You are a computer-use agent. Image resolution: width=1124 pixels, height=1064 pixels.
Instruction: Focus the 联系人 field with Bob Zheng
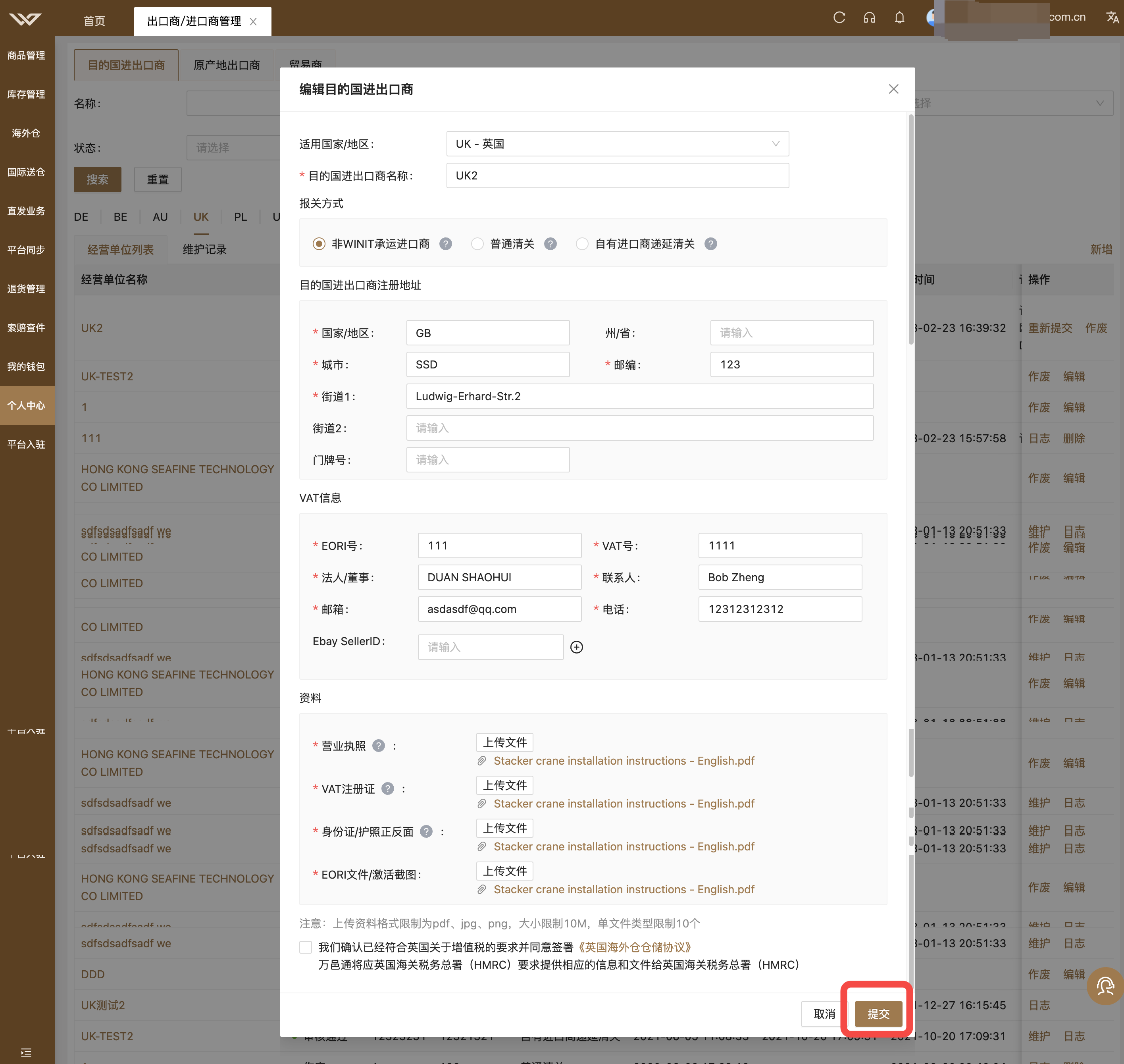click(780, 577)
